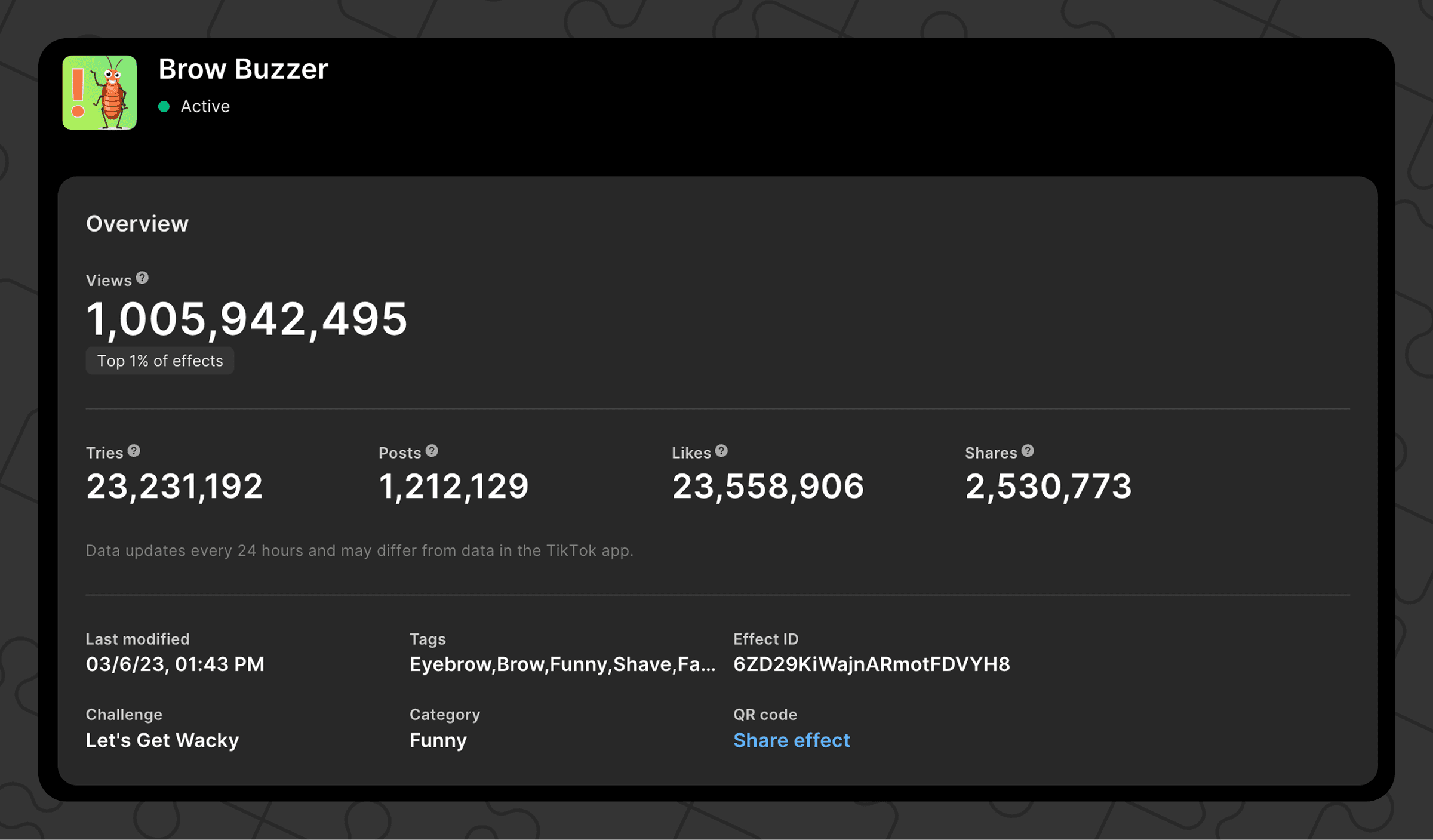Open the Share effect link

(791, 740)
